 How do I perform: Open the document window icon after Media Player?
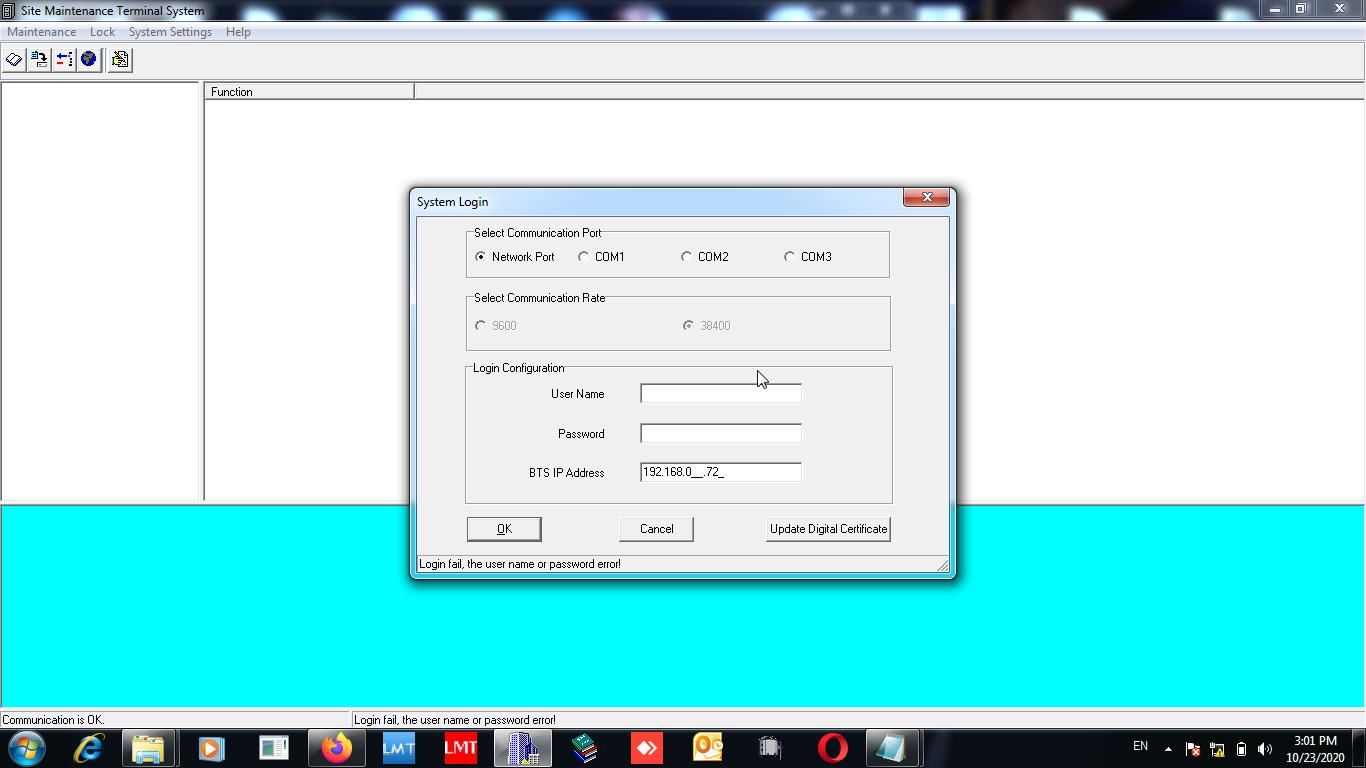tap(273, 748)
